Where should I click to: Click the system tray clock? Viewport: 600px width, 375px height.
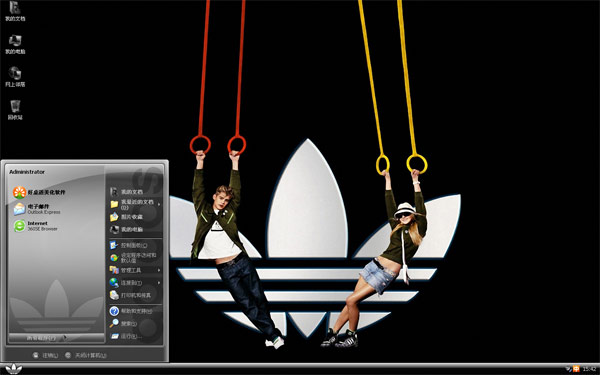pyautogui.click(x=589, y=369)
